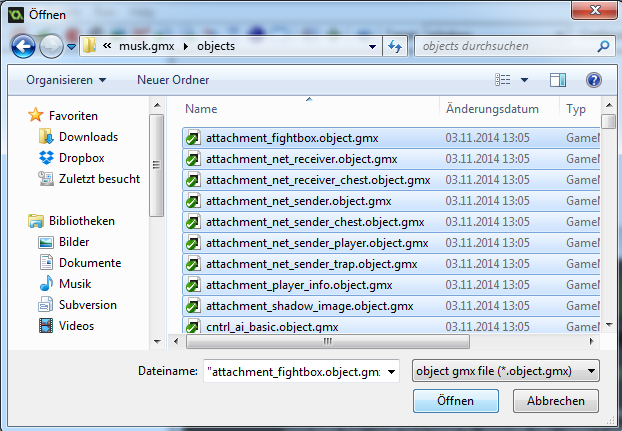
Task: Open Dropbox in the Favoriten list
Action: (x=79, y=158)
